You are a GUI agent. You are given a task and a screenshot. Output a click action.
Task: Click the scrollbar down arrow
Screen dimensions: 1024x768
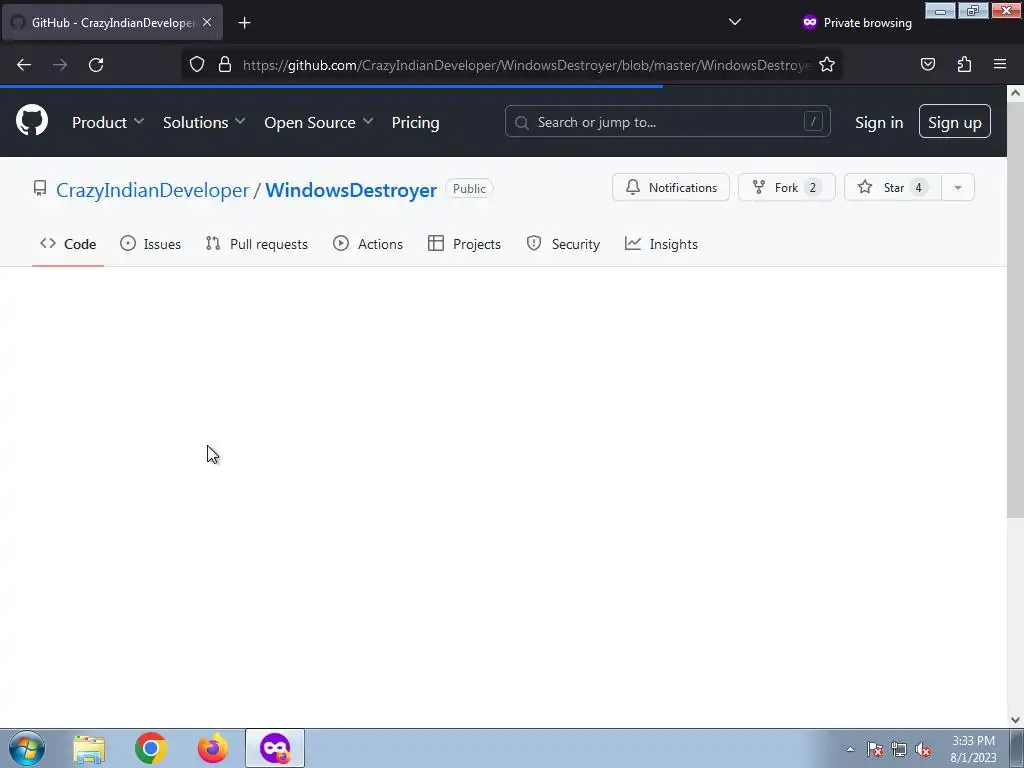(1015, 720)
